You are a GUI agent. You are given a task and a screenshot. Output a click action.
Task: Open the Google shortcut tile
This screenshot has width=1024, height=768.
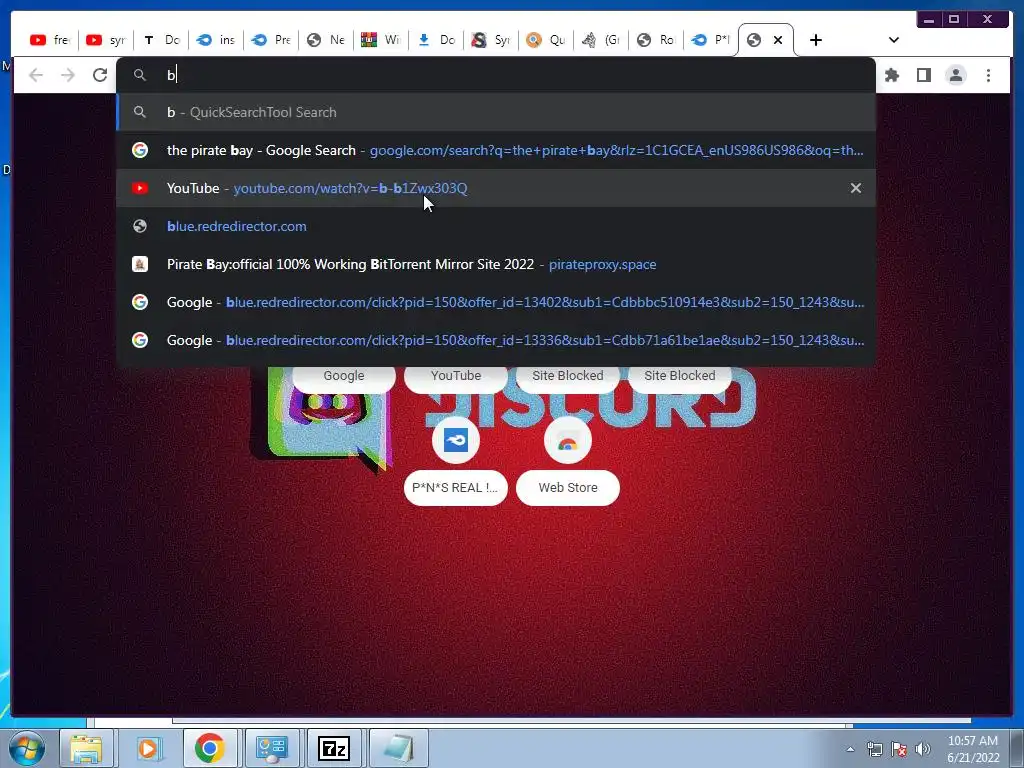[x=344, y=376]
